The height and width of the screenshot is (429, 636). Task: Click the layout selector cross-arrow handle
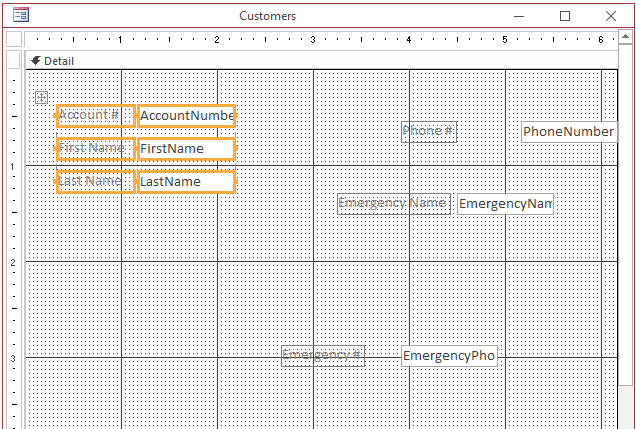pos(41,97)
